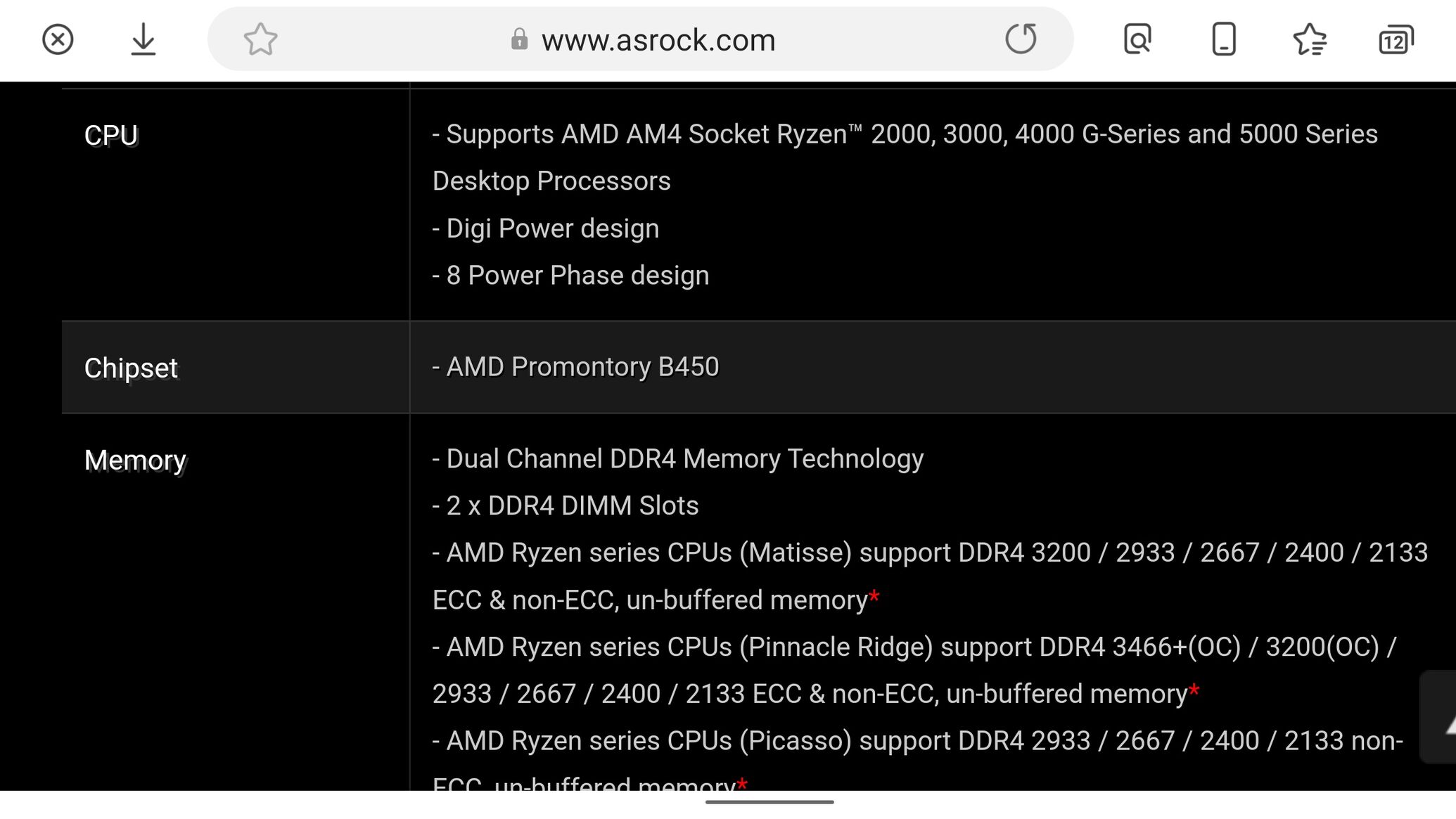Select the Memory row label

point(135,460)
